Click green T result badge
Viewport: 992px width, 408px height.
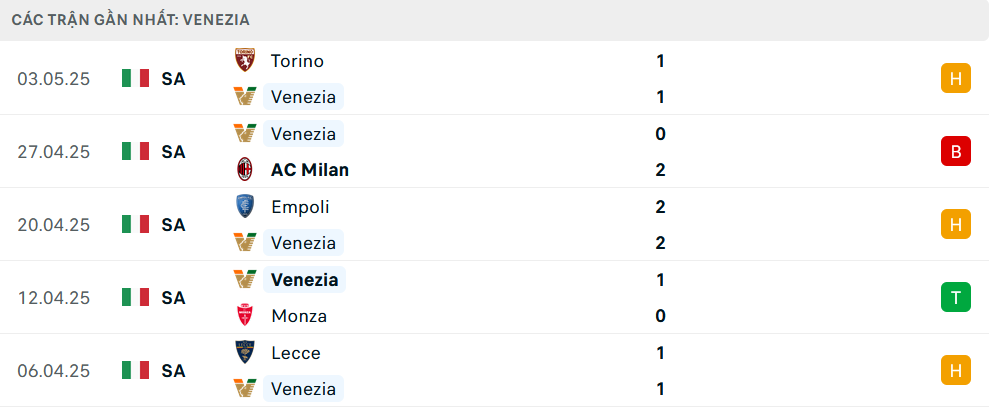956,297
